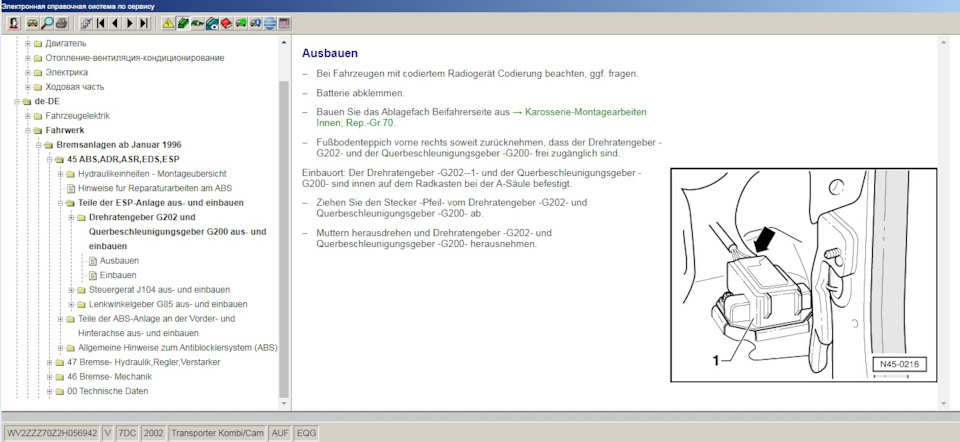Open the red book icon
This screenshot has height=442, width=960.
226,24
